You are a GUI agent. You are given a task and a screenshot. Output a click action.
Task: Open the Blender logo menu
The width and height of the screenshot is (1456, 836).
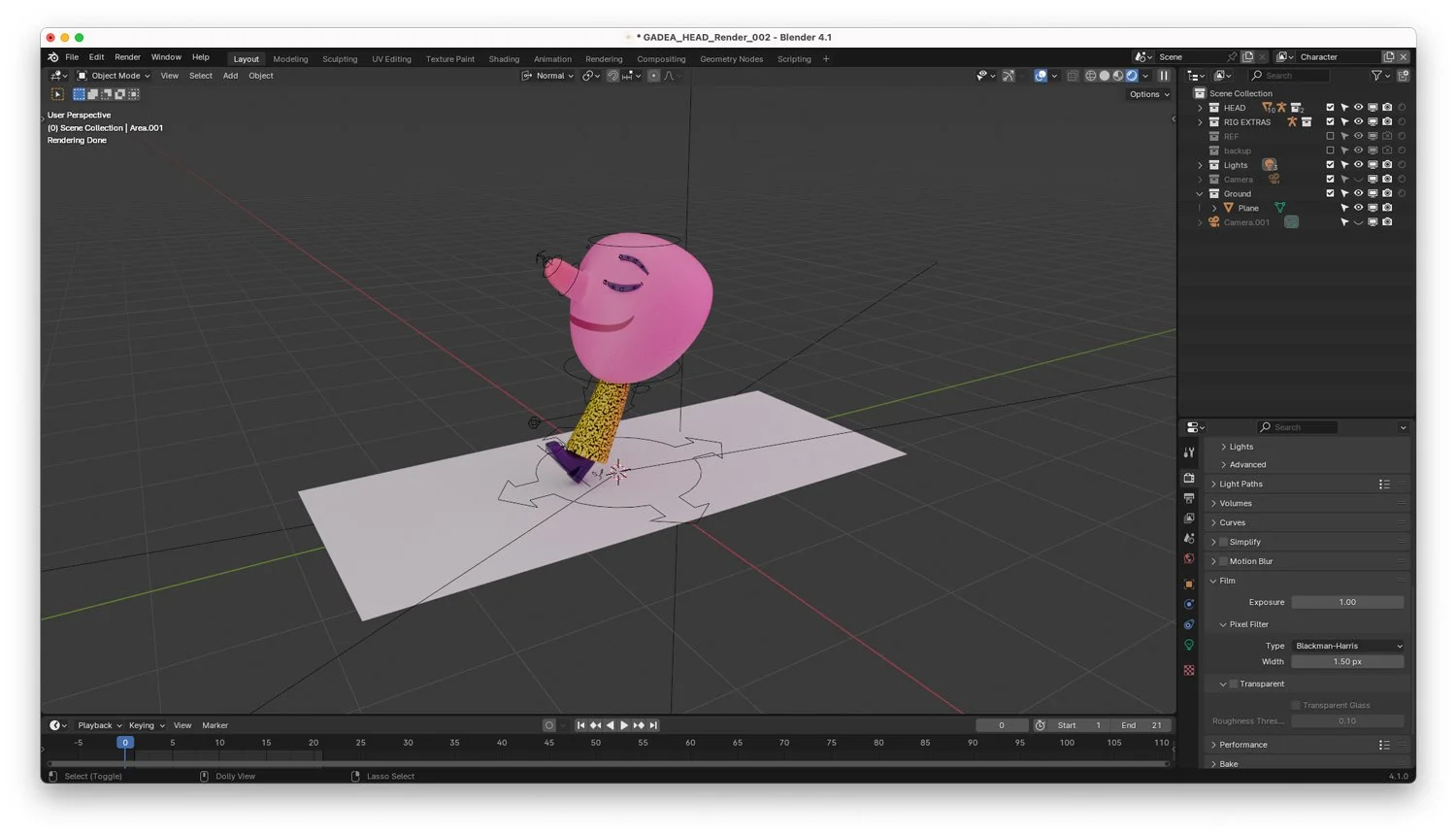click(x=53, y=57)
